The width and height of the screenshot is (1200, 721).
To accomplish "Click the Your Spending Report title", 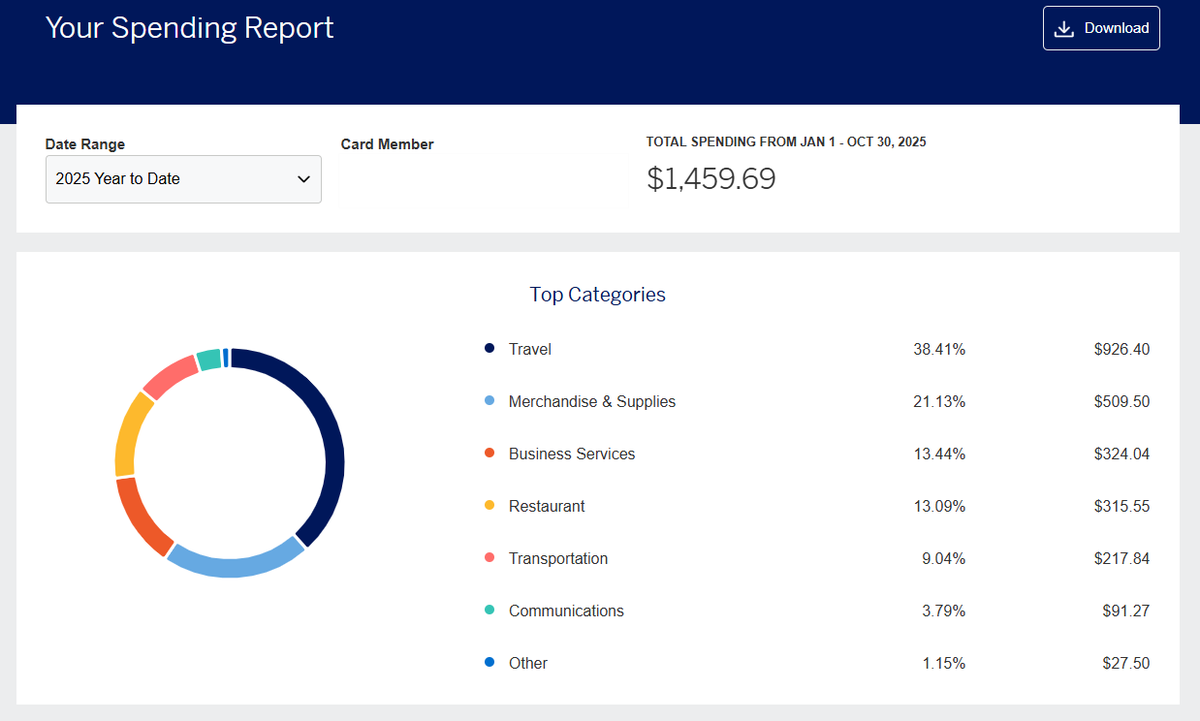I will pyautogui.click(x=189, y=27).
